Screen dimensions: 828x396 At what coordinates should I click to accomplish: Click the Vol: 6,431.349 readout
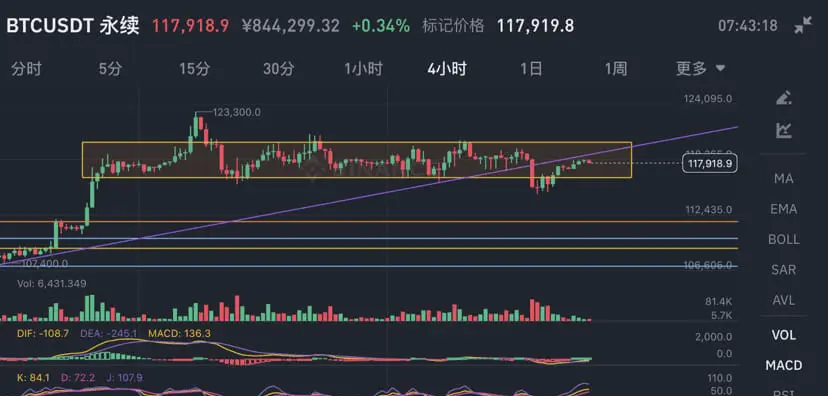pyautogui.click(x=52, y=284)
